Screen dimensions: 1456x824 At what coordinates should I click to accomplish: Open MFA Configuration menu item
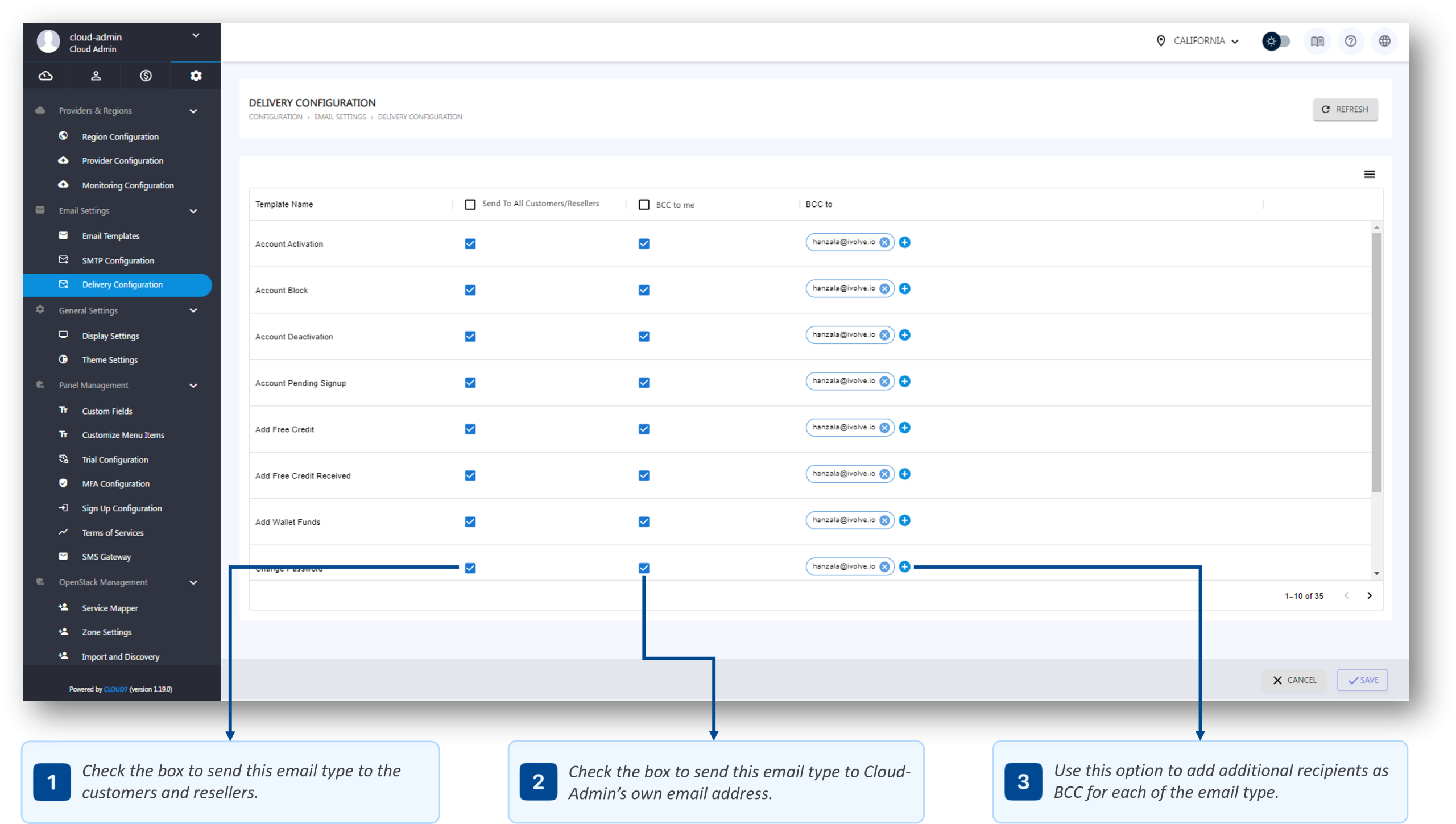coord(115,484)
